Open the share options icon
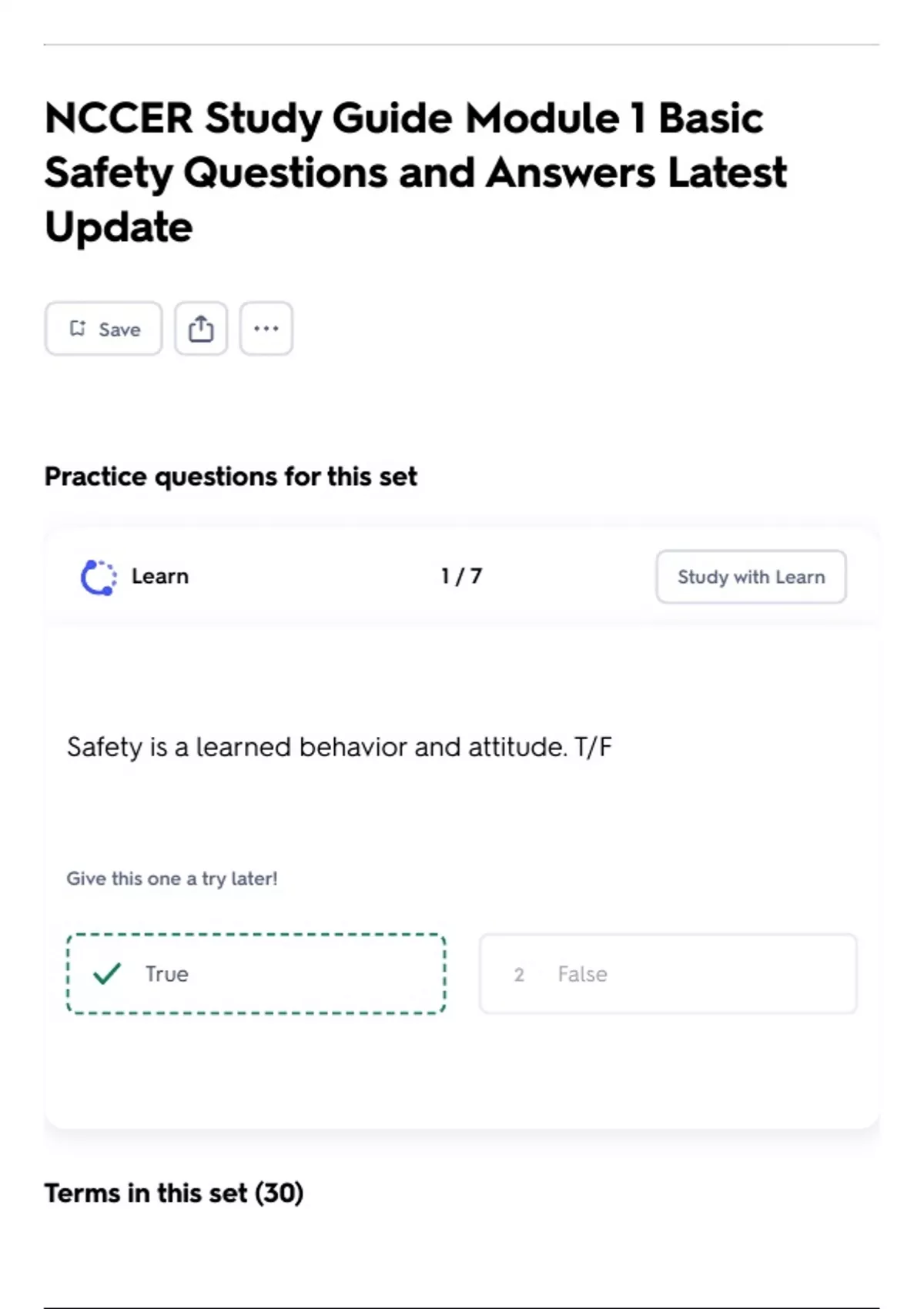Screen dimensions: 924x1309 [201, 329]
